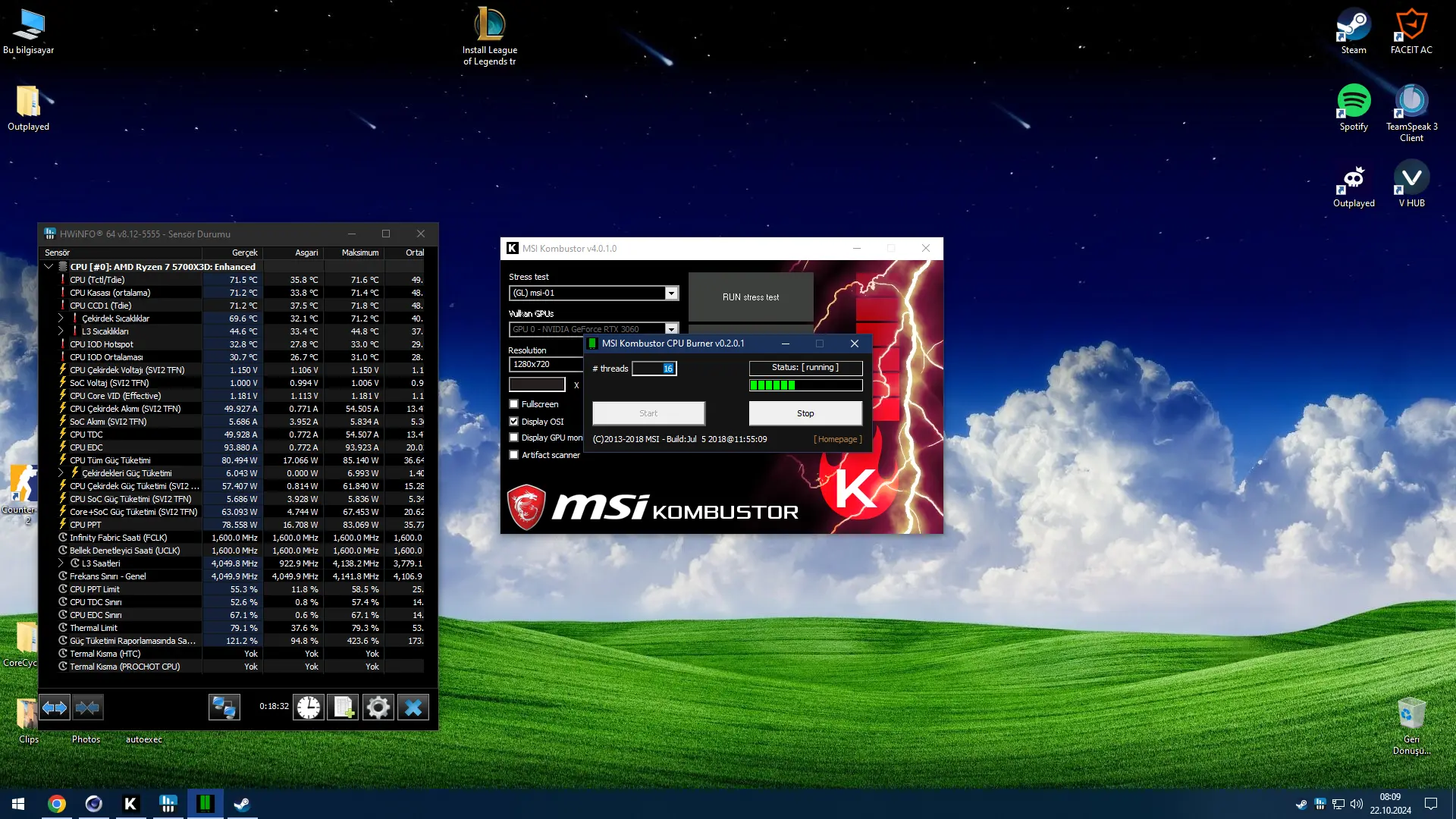Viewport: 1456px width, 819px height.
Task: Uncheck the Display OSI checkbox
Action: (513, 422)
